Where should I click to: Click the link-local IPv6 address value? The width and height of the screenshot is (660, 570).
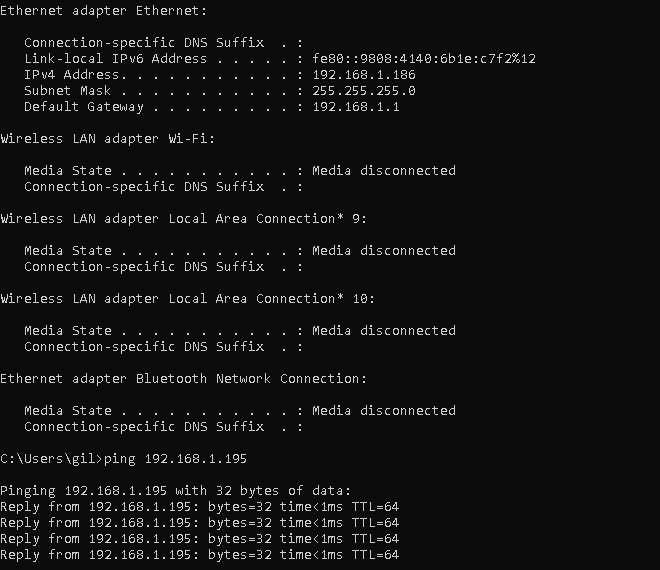pos(424,59)
